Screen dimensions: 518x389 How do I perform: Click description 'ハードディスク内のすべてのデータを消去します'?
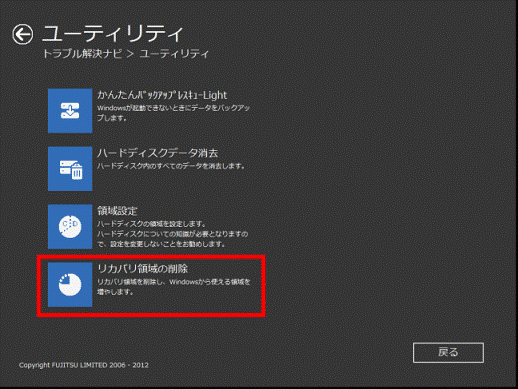[x=171, y=166]
